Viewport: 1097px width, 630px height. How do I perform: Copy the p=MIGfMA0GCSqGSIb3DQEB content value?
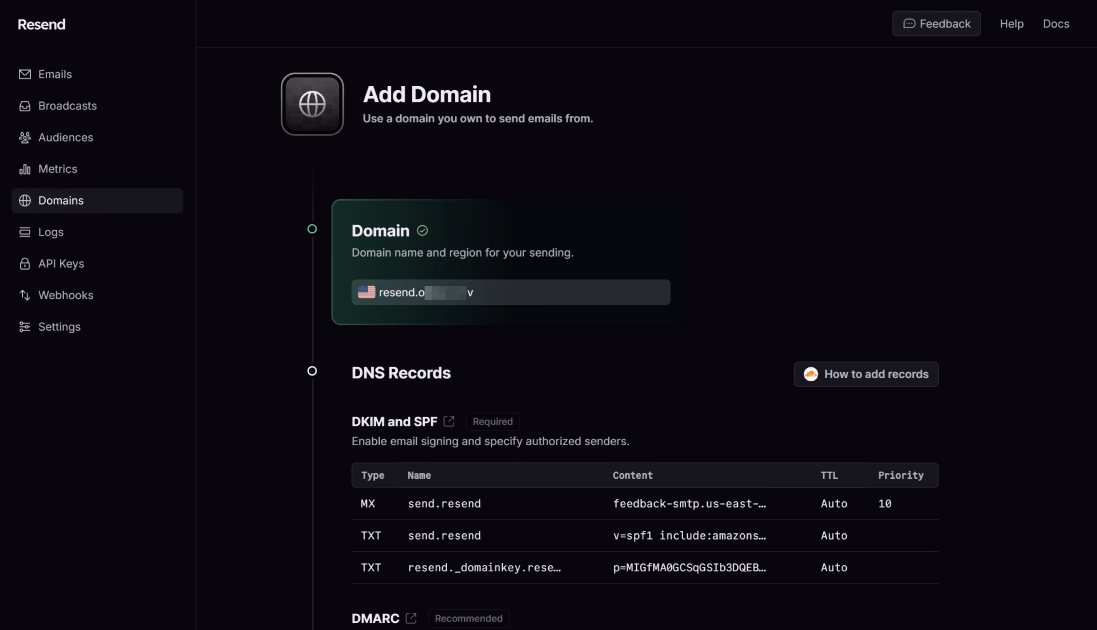point(689,568)
